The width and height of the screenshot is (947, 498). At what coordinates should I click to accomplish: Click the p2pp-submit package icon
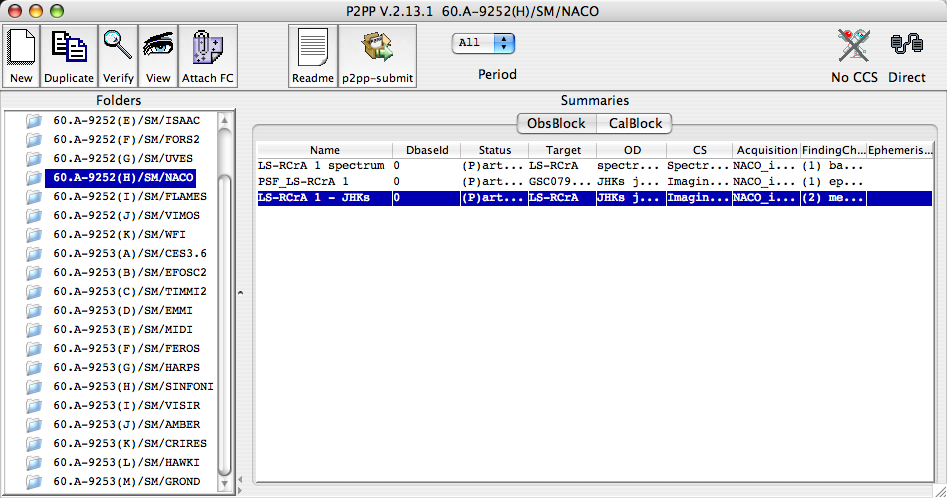[x=377, y=47]
